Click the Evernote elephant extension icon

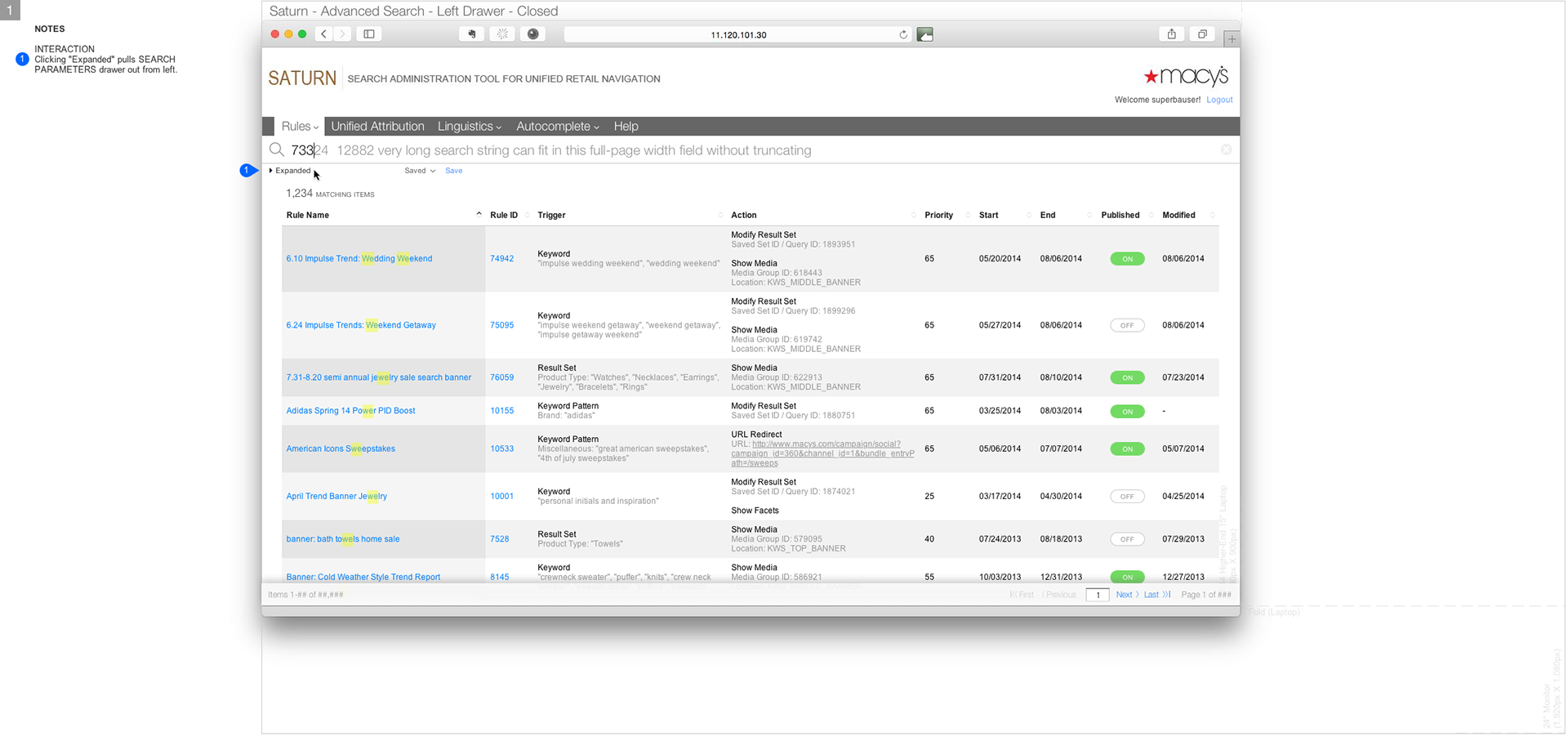point(471,34)
